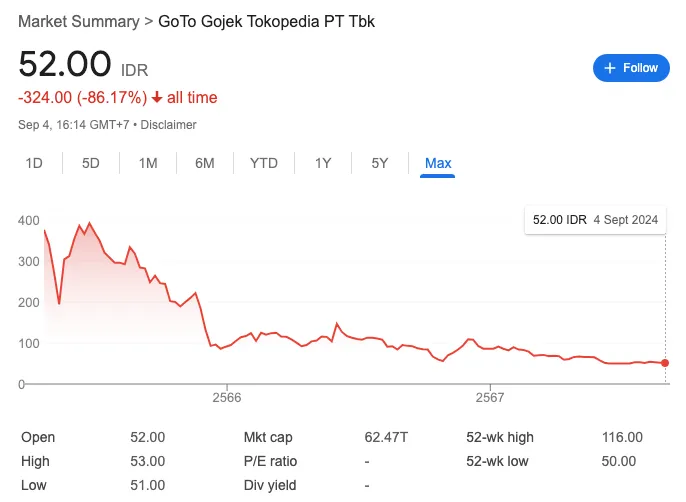Switch chart to YTD view
686x502 pixels.
click(264, 163)
